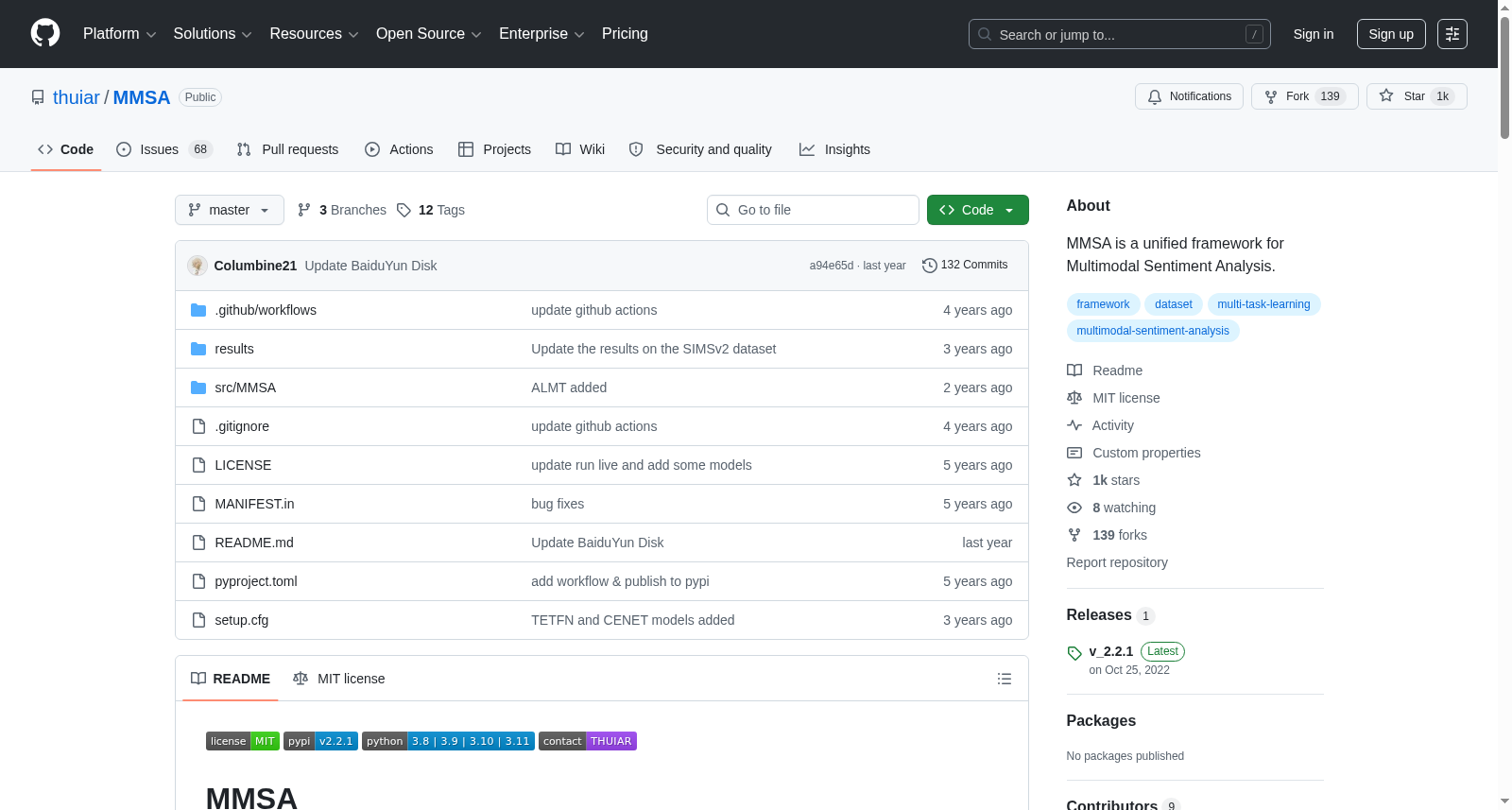Click the pypi v2.2.1 badge
Image resolution: width=1512 pixels, height=810 pixels.
(321, 741)
